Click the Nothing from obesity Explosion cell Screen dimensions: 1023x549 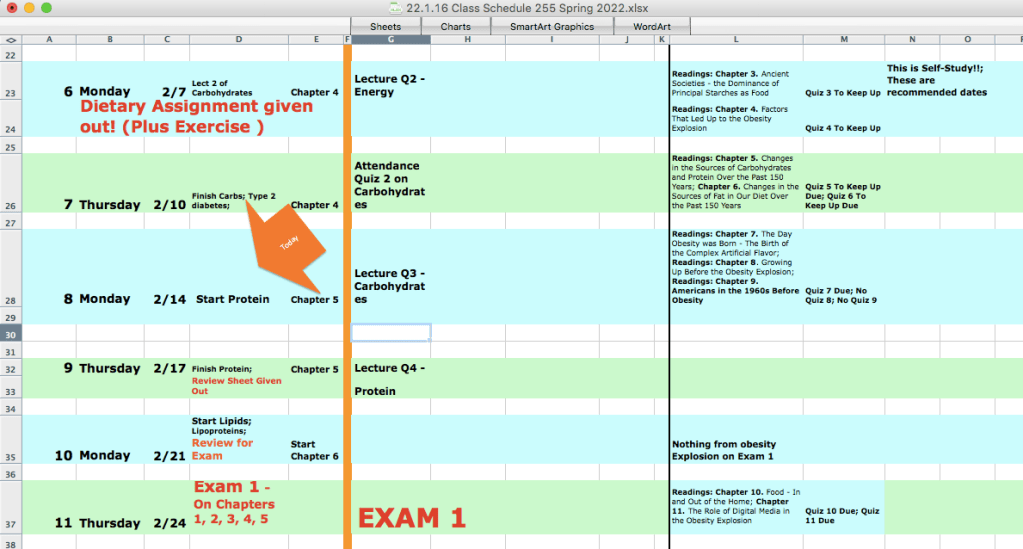coord(735,450)
